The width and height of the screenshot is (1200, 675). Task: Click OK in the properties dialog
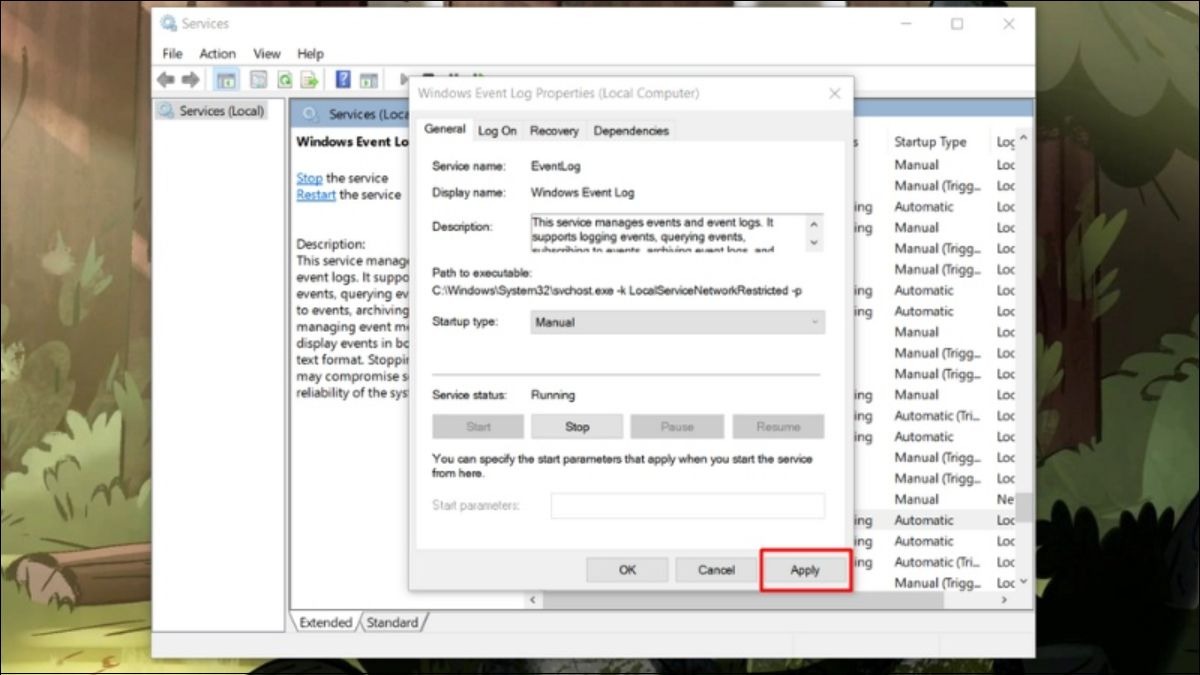coord(627,570)
